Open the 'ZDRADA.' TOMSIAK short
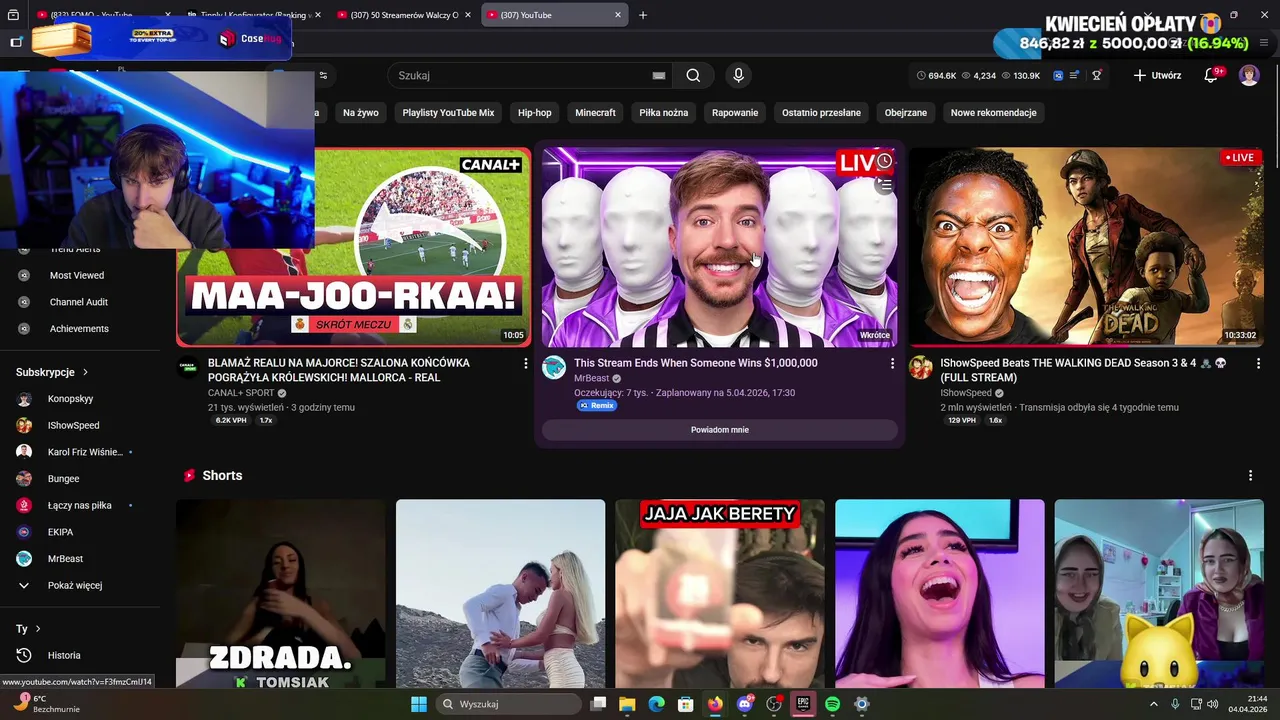This screenshot has width=1280, height=720. coord(281,594)
